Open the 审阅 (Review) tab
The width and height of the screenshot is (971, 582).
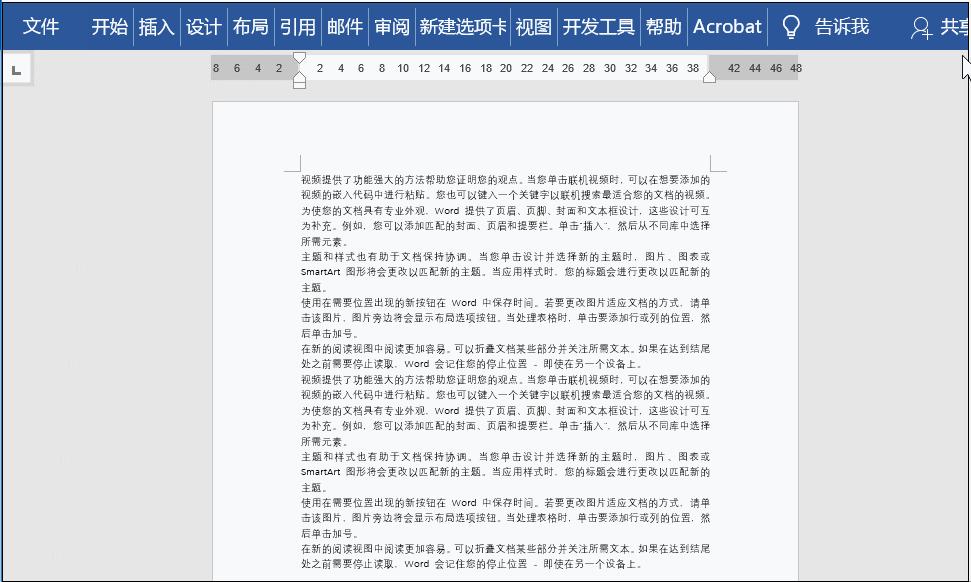pos(390,27)
